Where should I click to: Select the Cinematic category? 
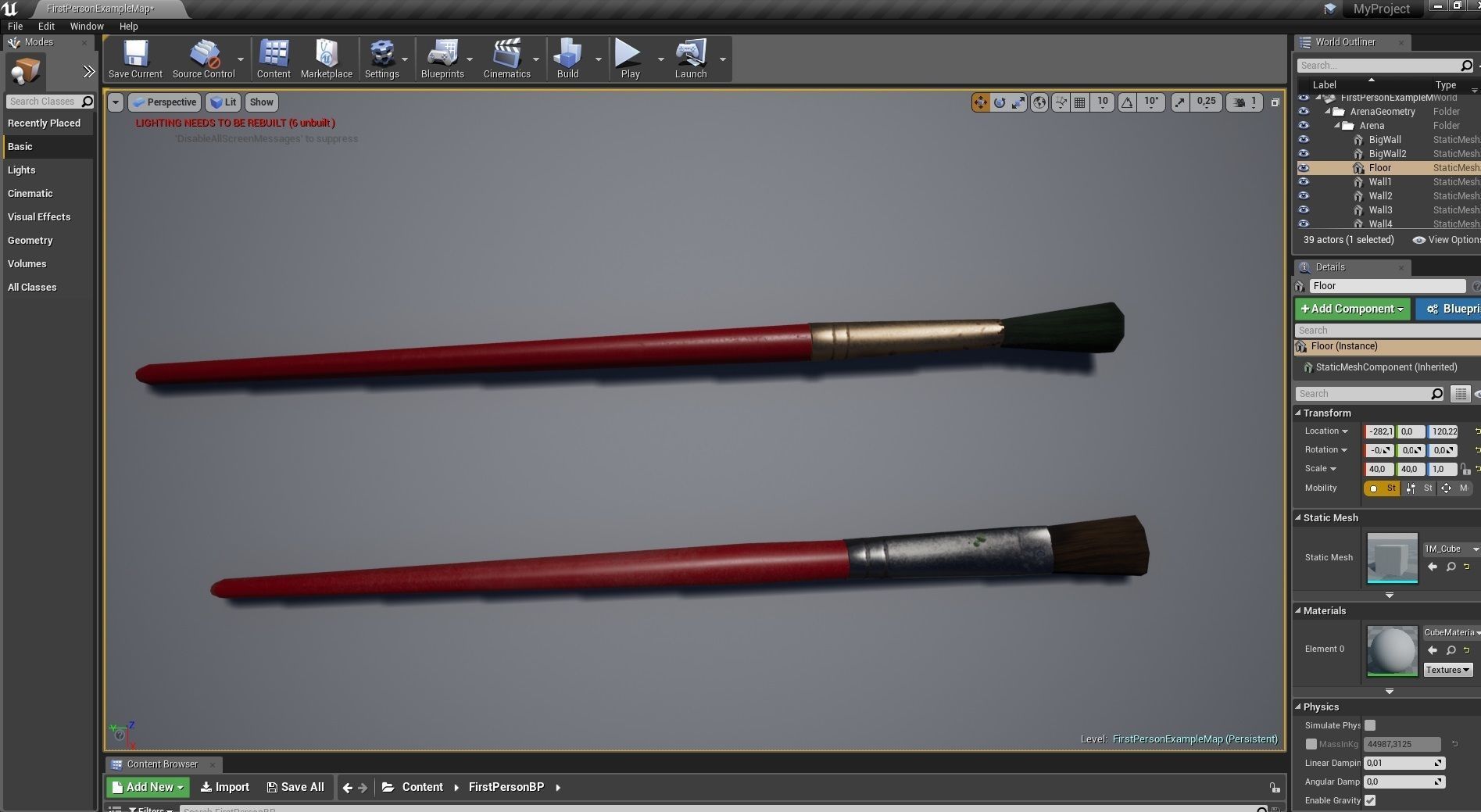pos(30,194)
